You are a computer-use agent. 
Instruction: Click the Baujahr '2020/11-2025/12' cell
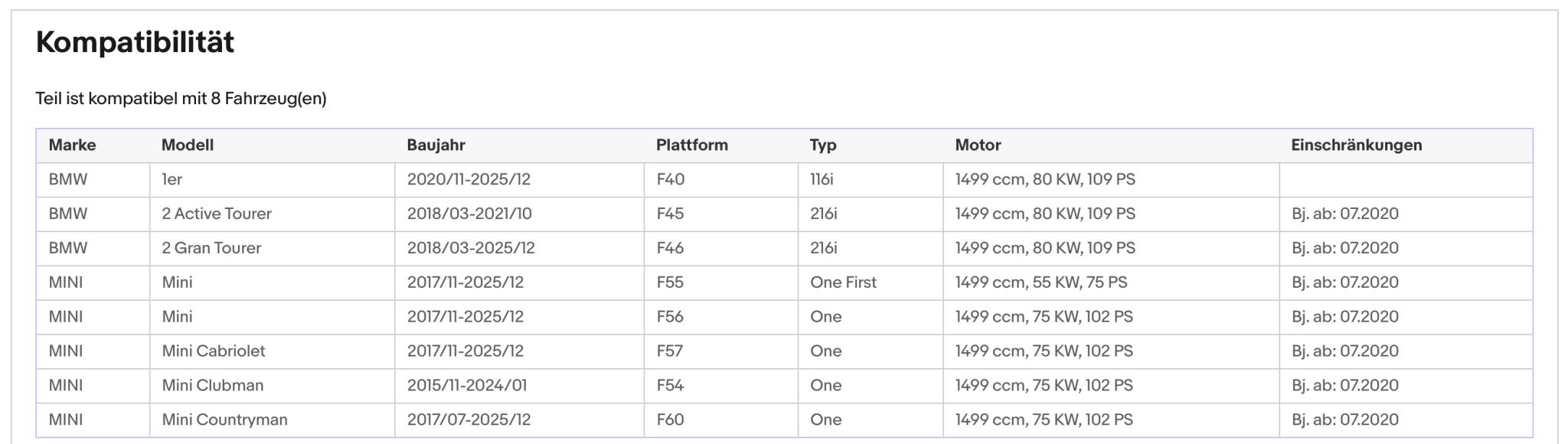519,180
